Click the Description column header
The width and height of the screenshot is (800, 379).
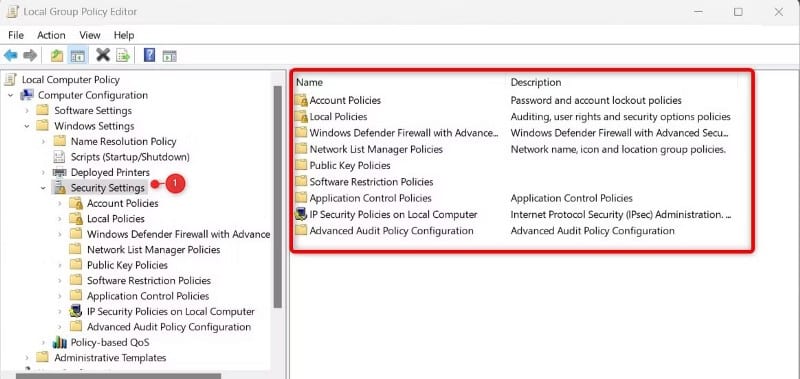(x=536, y=82)
